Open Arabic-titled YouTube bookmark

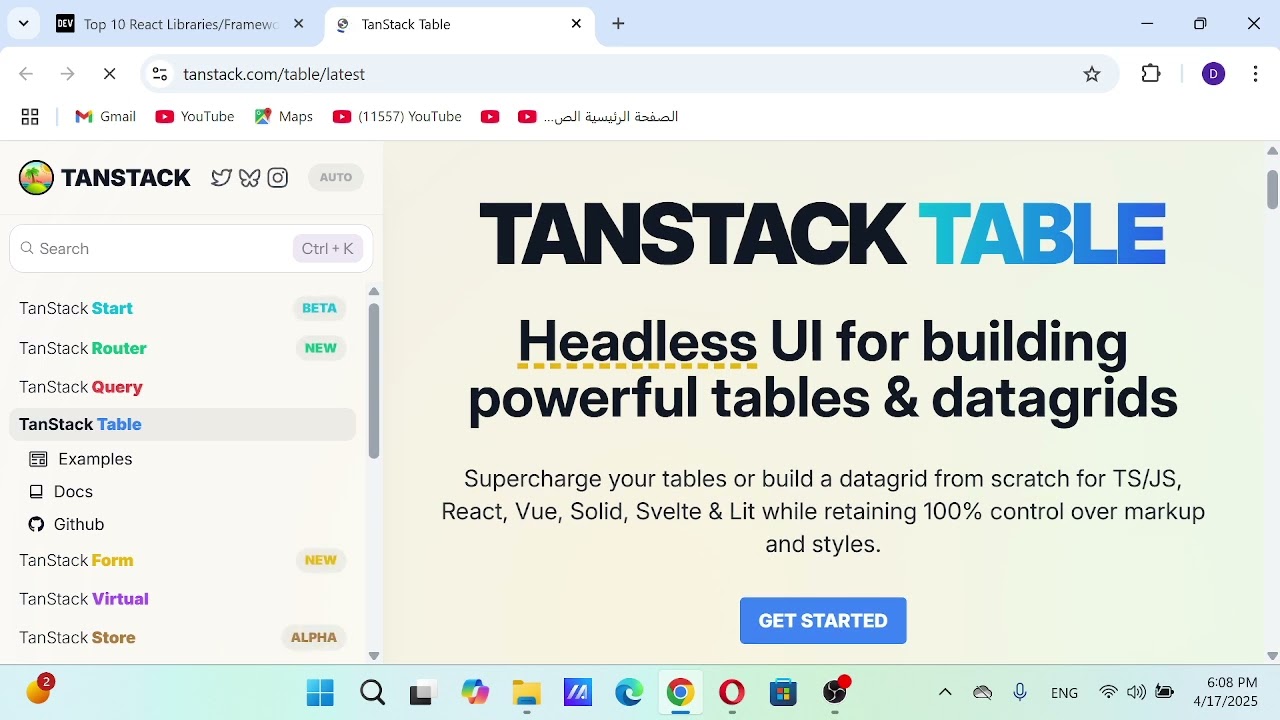tap(598, 117)
